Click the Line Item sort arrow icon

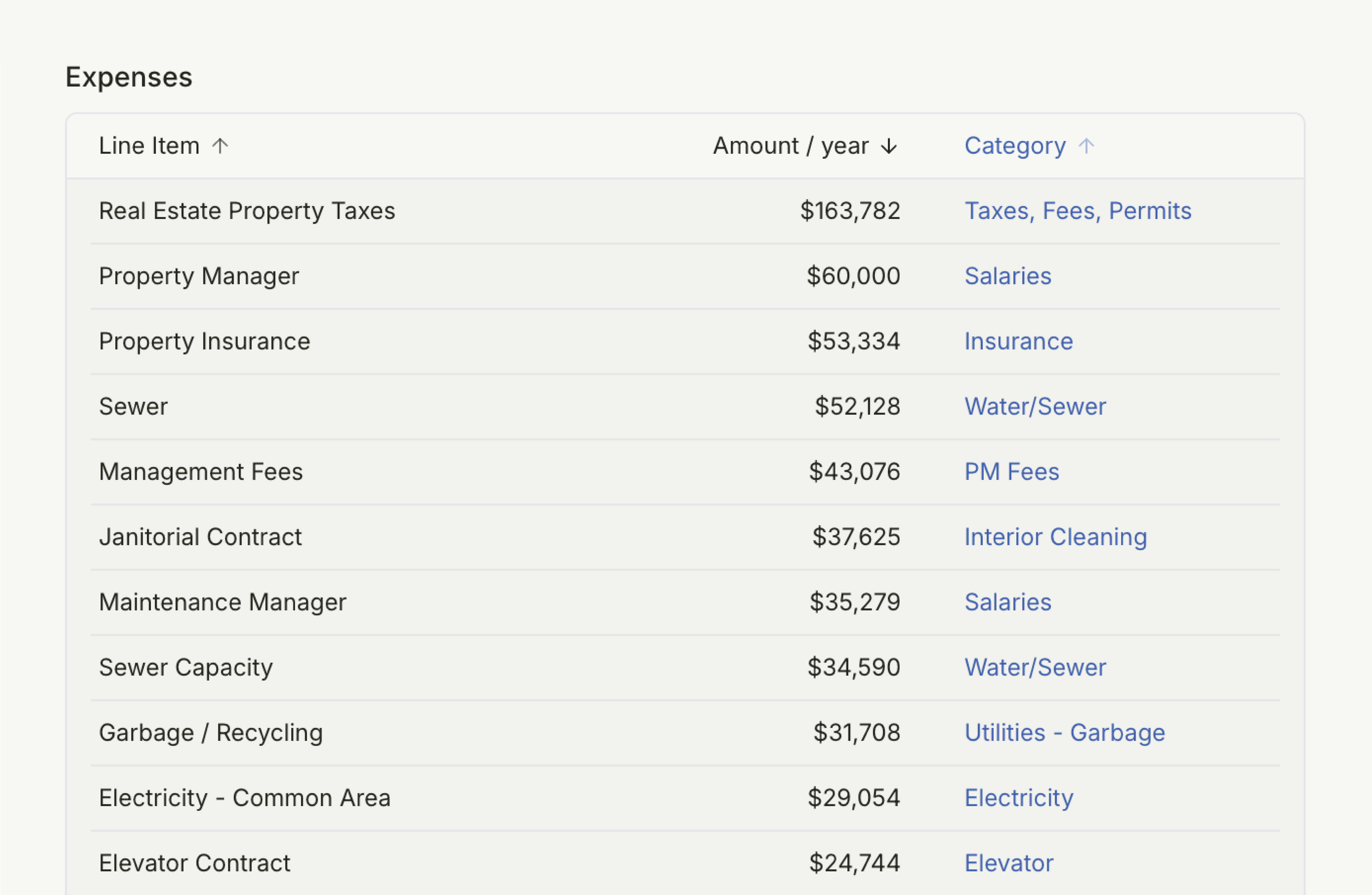220,146
